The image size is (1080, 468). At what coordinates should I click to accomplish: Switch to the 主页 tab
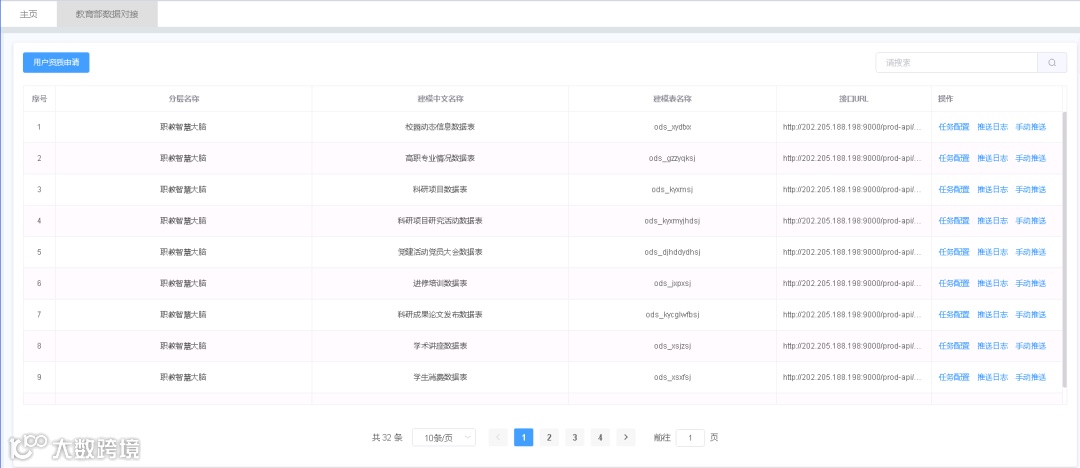click(x=29, y=14)
